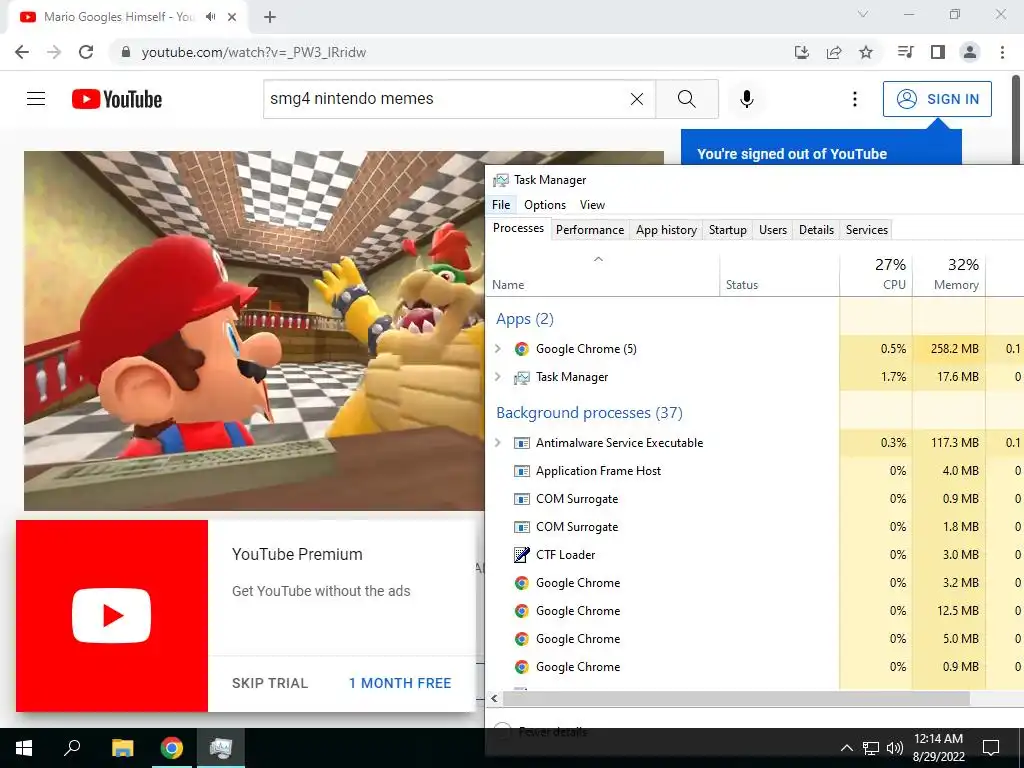Toggle Chrome side panel icon
1024x768 pixels.
coord(938,52)
